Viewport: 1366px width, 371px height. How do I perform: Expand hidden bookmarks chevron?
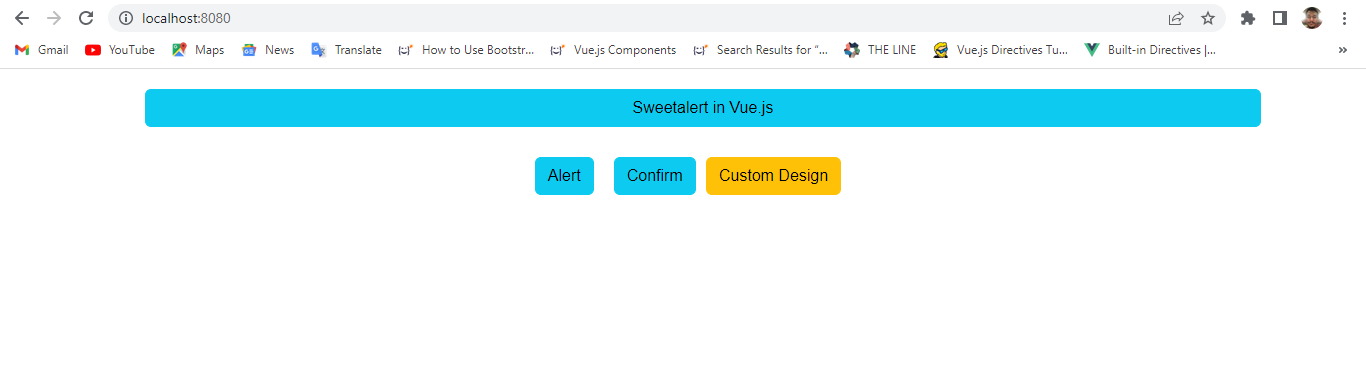[x=1343, y=50]
